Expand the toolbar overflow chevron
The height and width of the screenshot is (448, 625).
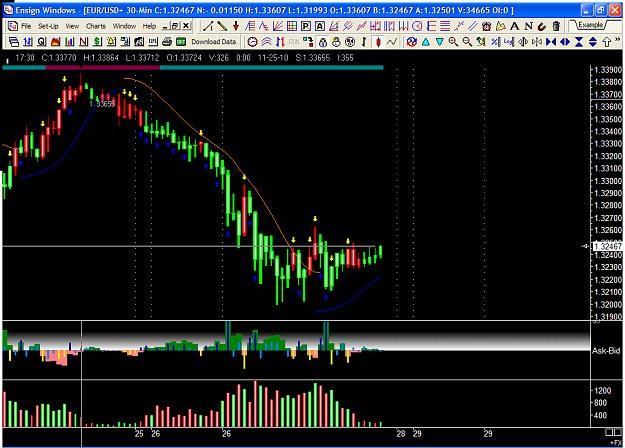tap(618, 39)
